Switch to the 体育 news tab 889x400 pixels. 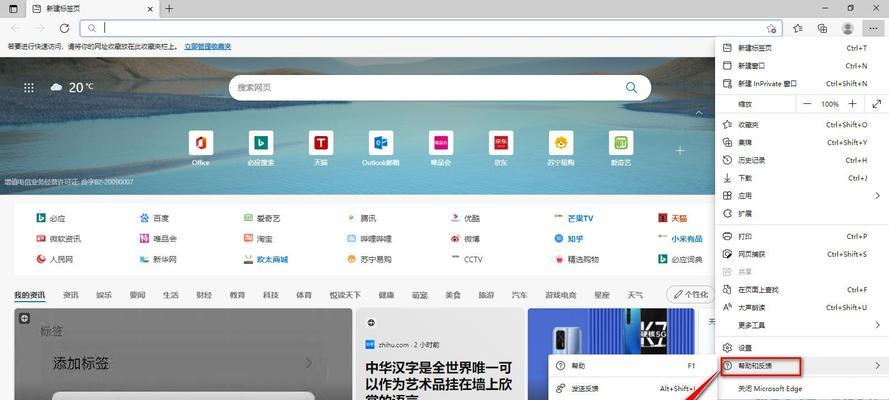click(x=304, y=295)
